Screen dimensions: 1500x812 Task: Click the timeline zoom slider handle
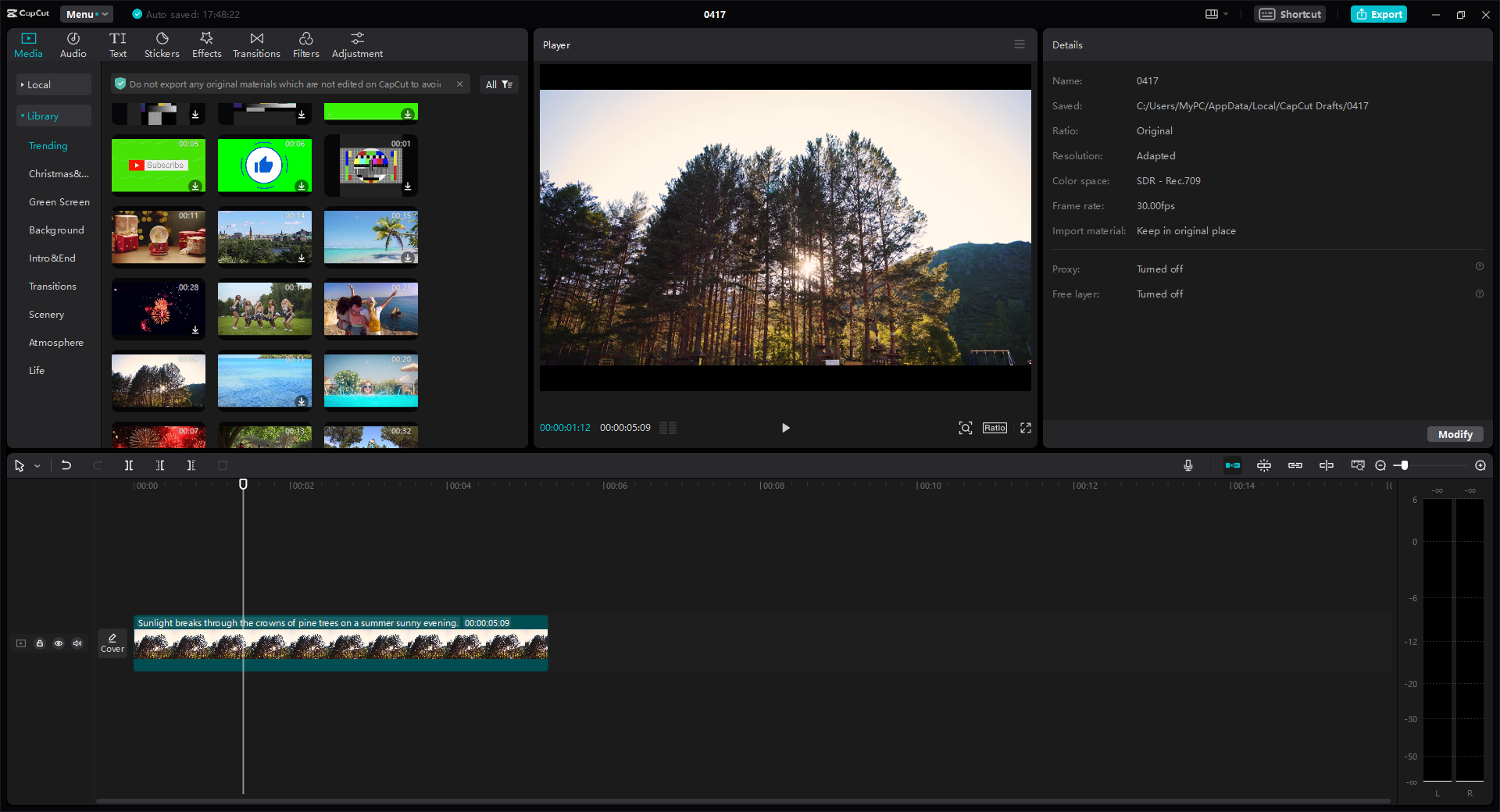(x=1403, y=465)
